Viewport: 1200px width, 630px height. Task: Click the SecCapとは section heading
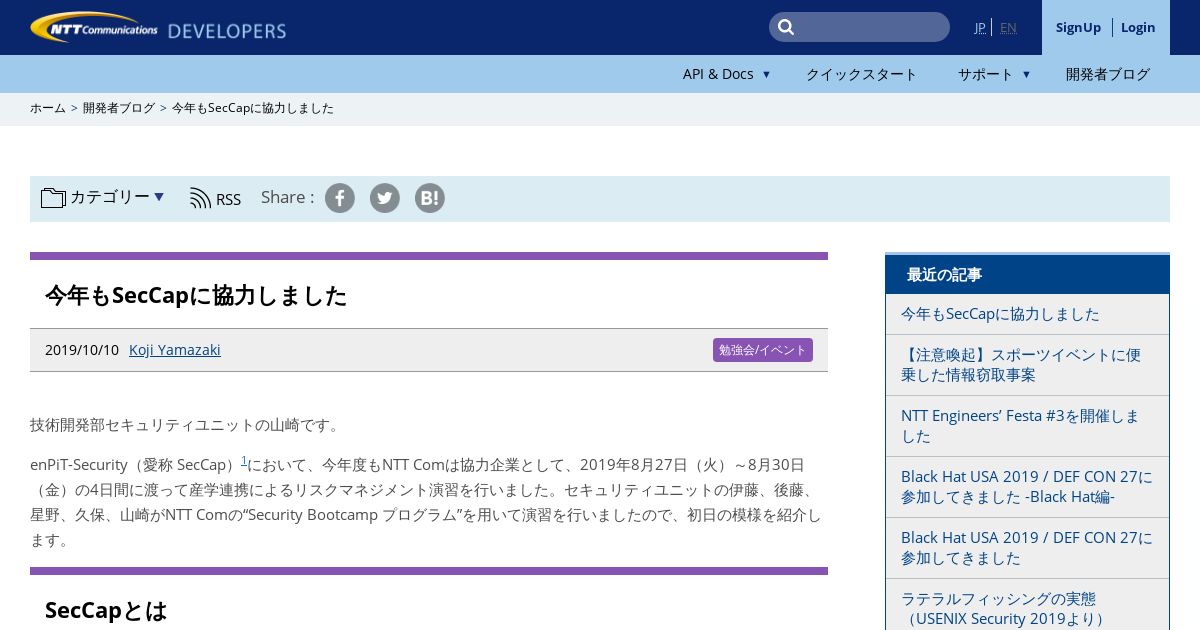pyautogui.click(x=106, y=610)
